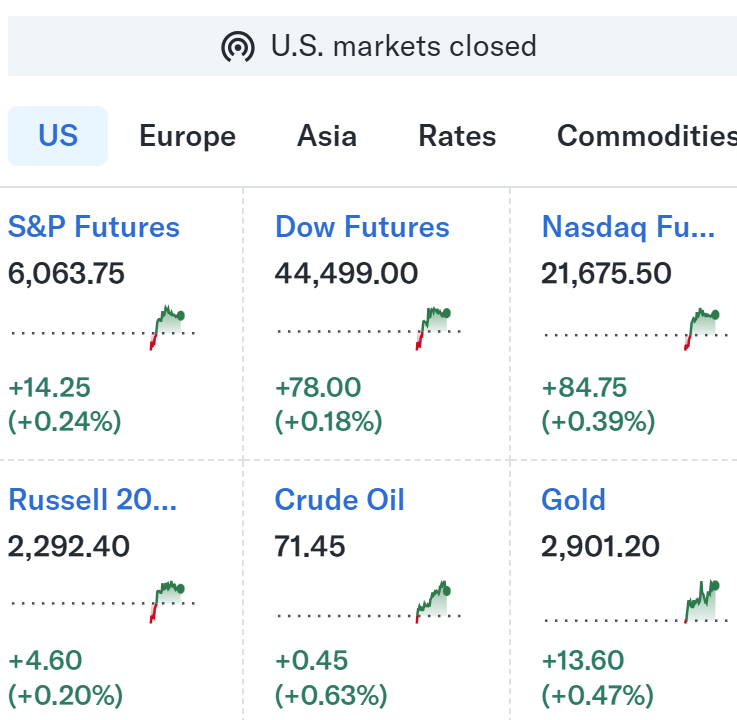Click the Nasdaq Futures sparkline chart
The height and width of the screenshot is (720, 737).
(636, 329)
